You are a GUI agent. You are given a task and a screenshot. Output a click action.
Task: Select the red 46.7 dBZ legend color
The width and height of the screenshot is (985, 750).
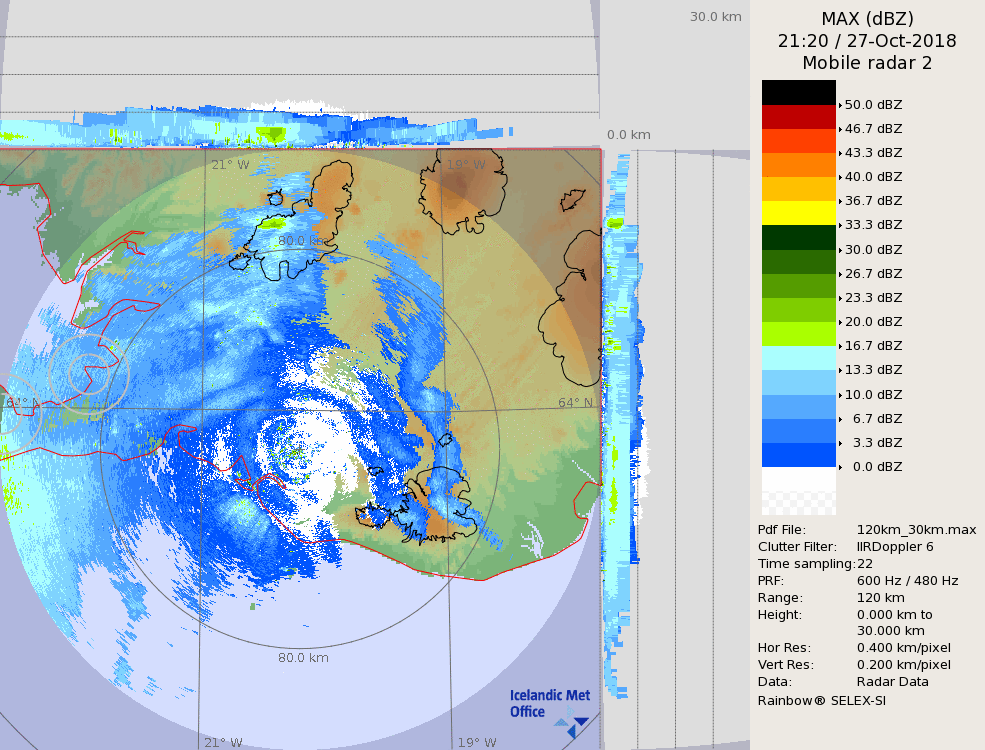pos(798,117)
